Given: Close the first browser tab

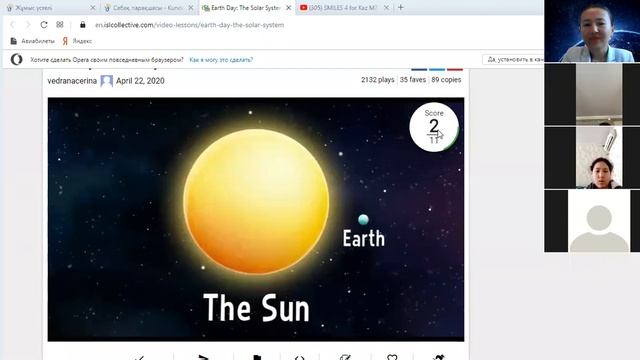Looking at the screenshot, I should 93,8.
